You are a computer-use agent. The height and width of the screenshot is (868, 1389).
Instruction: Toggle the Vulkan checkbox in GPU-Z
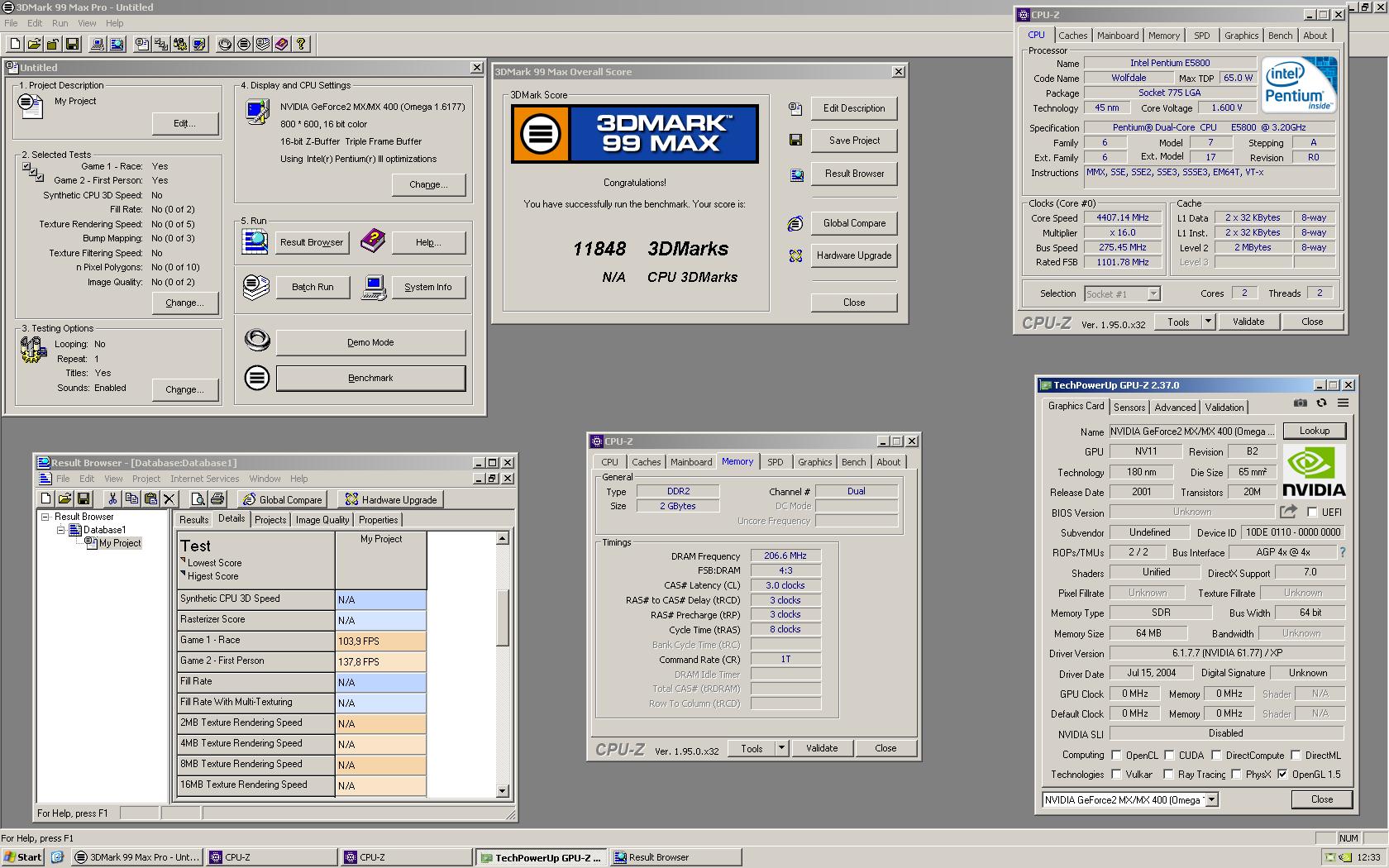(1117, 775)
